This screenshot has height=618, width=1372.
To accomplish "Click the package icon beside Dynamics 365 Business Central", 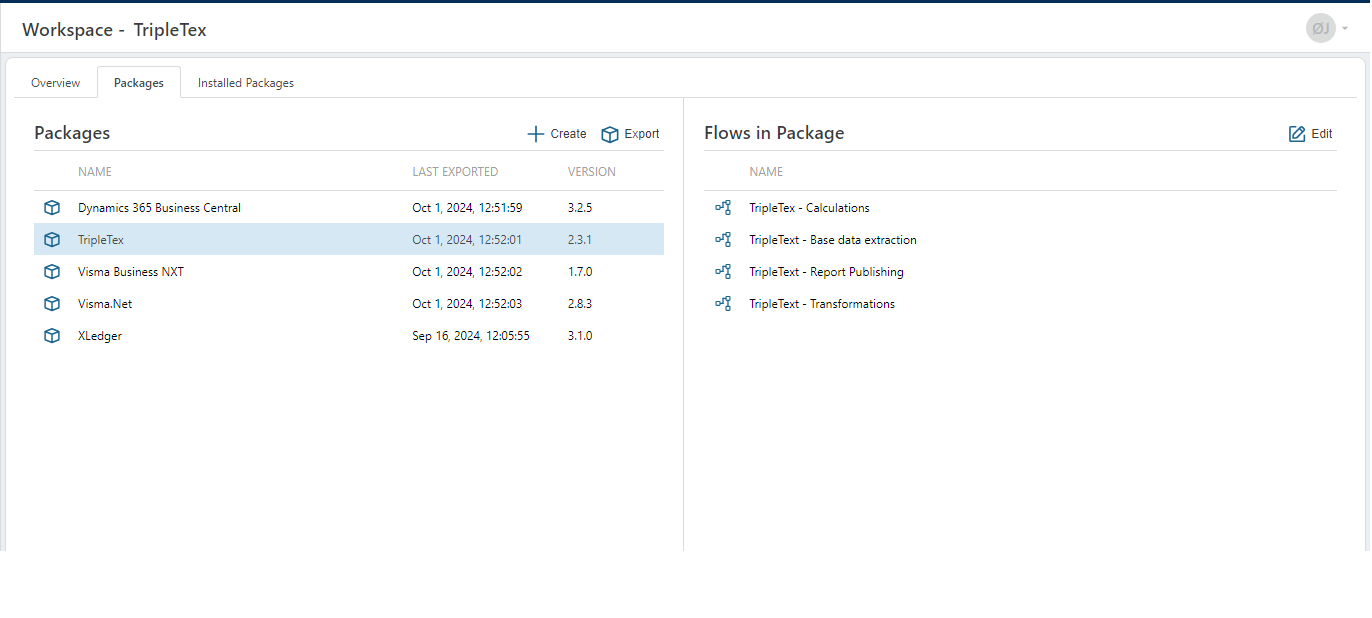I will tap(52, 208).
